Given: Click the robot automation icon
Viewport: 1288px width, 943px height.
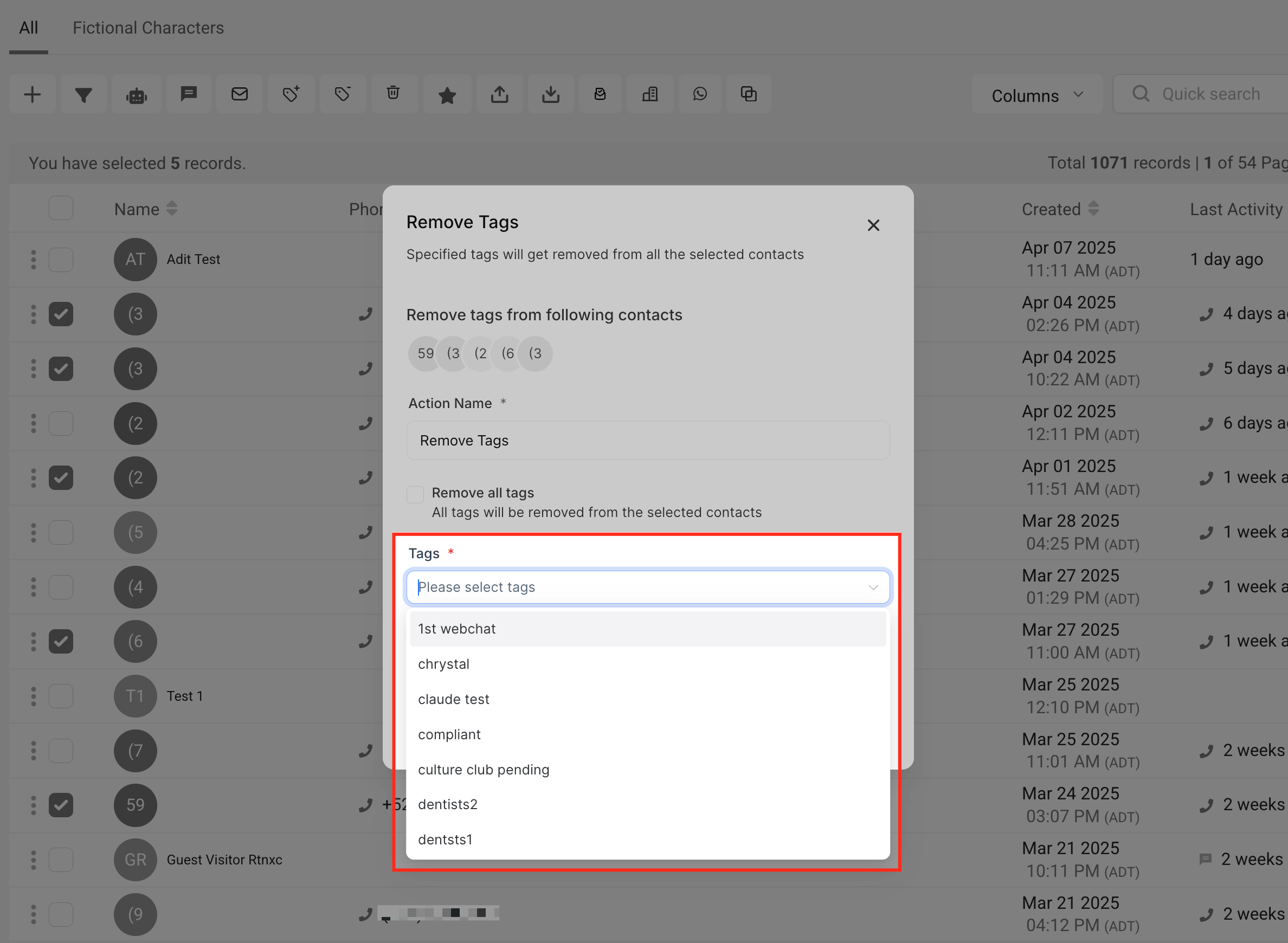Looking at the screenshot, I should point(136,94).
